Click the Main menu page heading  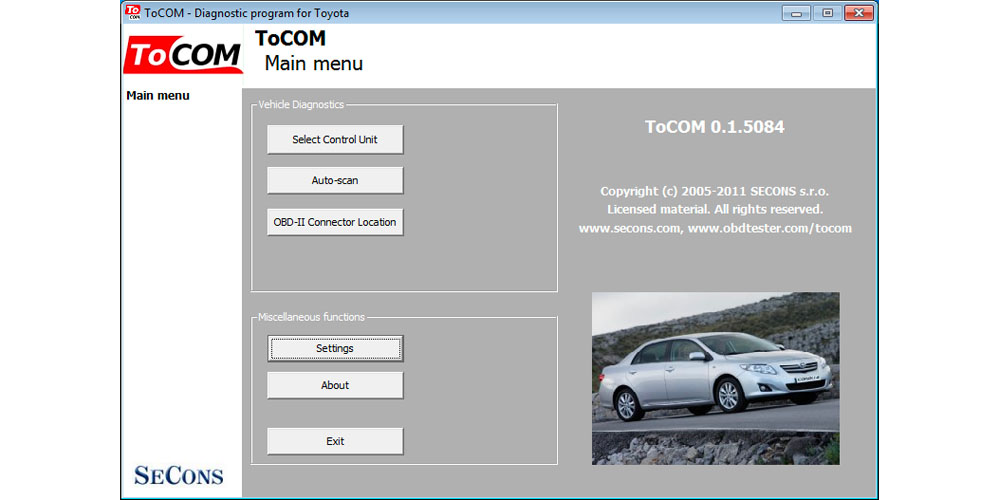point(314,64)
